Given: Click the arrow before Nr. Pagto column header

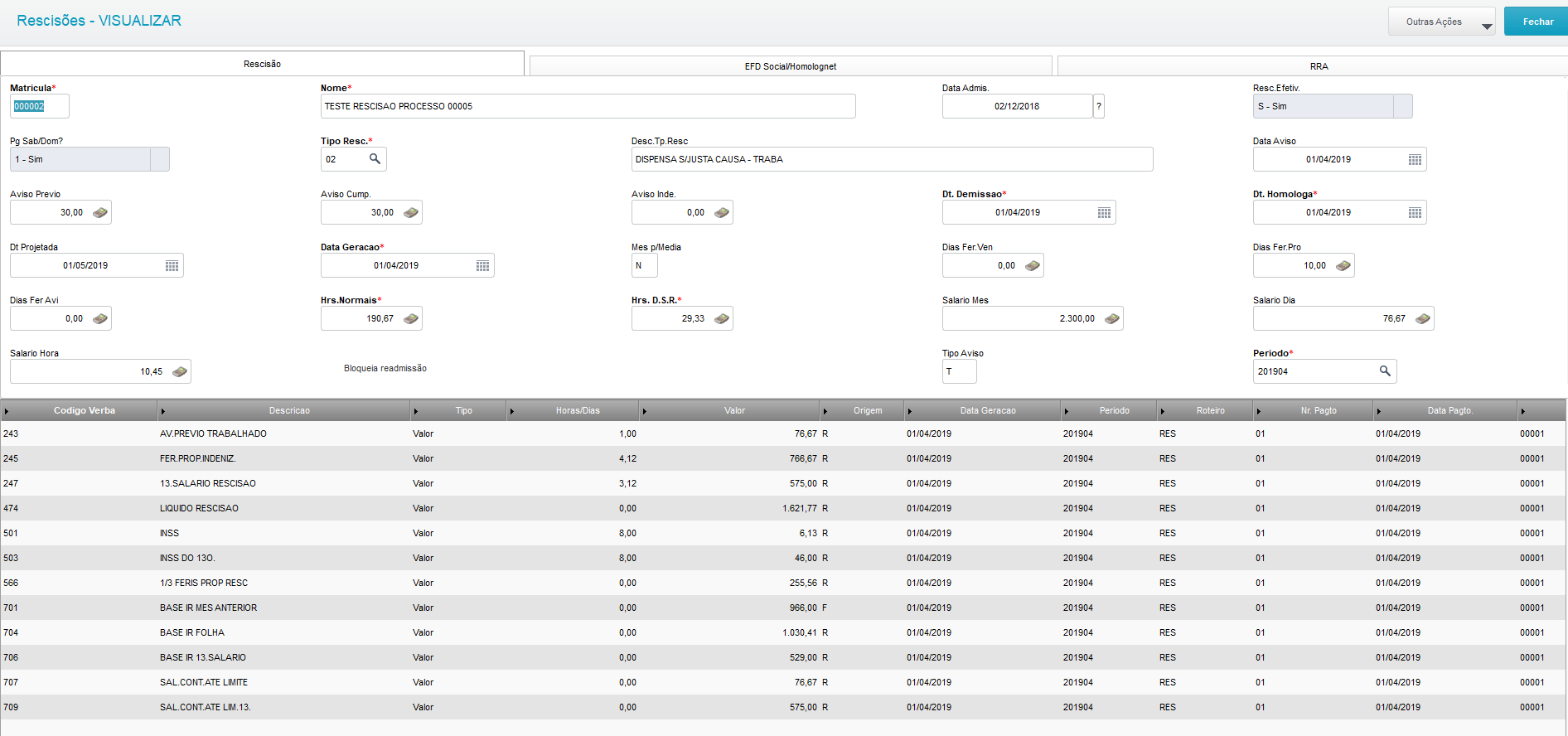Looking at the screenshot, I should [x=1258, y=411].
